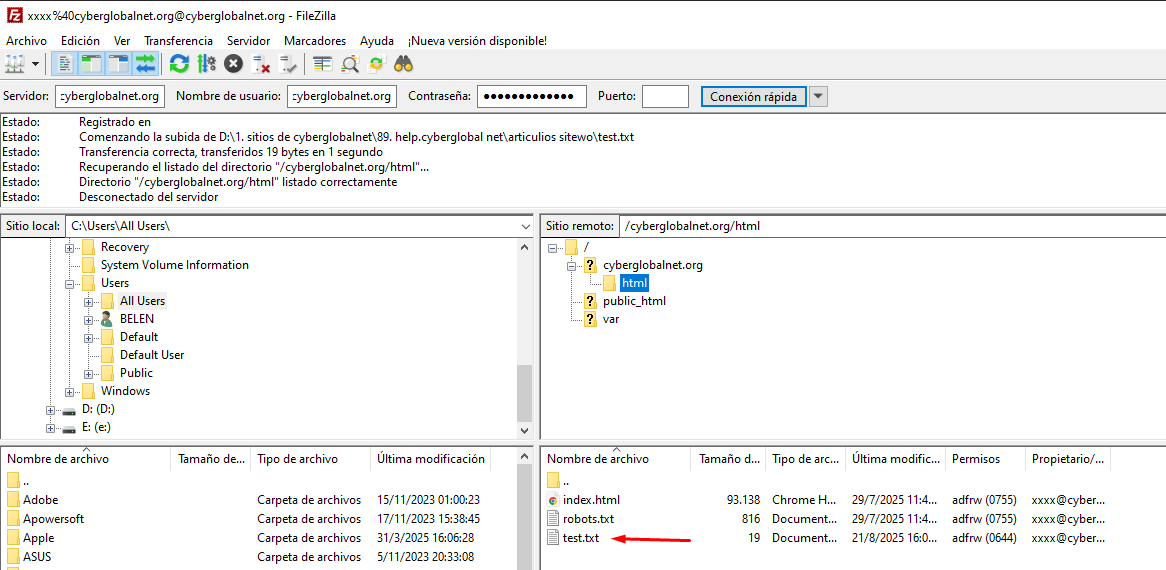1166x570 pixels.
Task: Sort remote files by Propietario column
Action: [x=1068, y=459]
